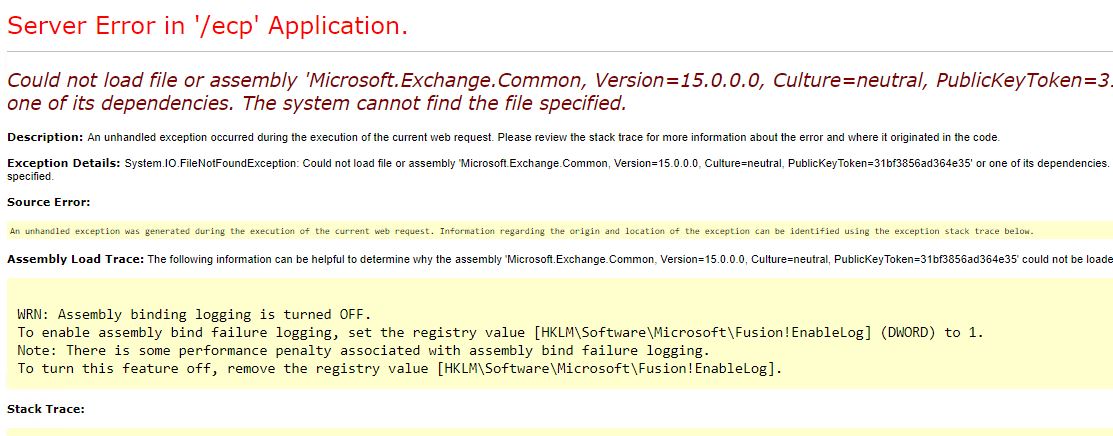Click the bold "Description:" label
Image resolution: width=1113 pixels, height=436 pixels.
(x=45, y=137)
